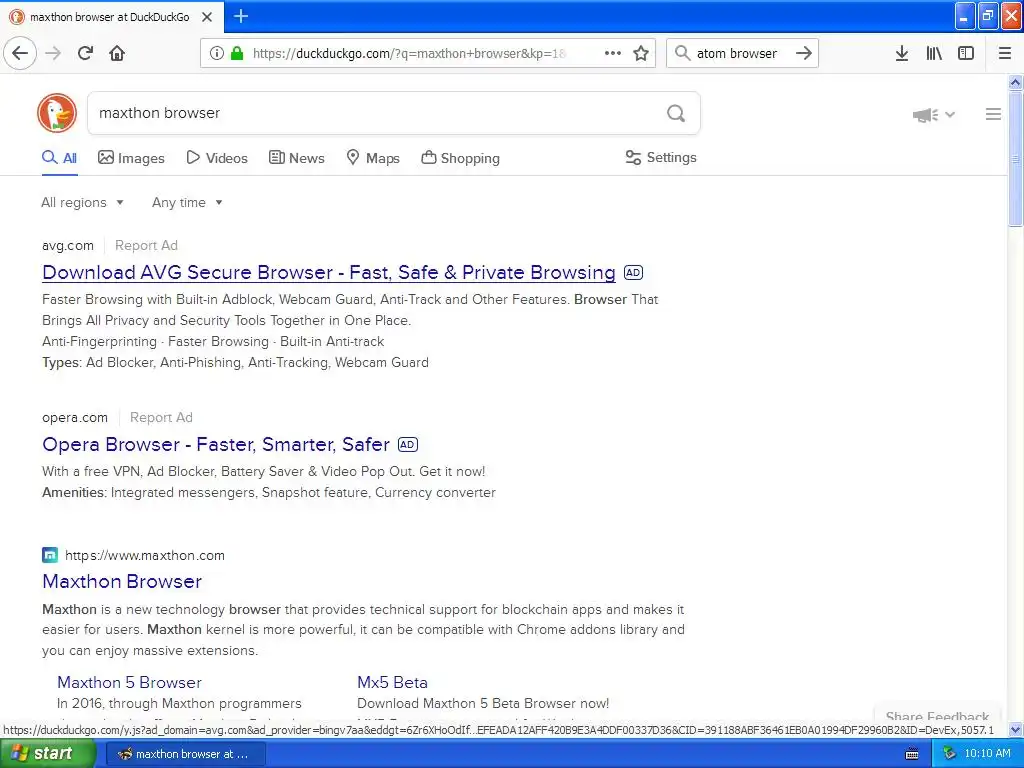
Task: Switch to News results
Action: click(x=296, y=158)
